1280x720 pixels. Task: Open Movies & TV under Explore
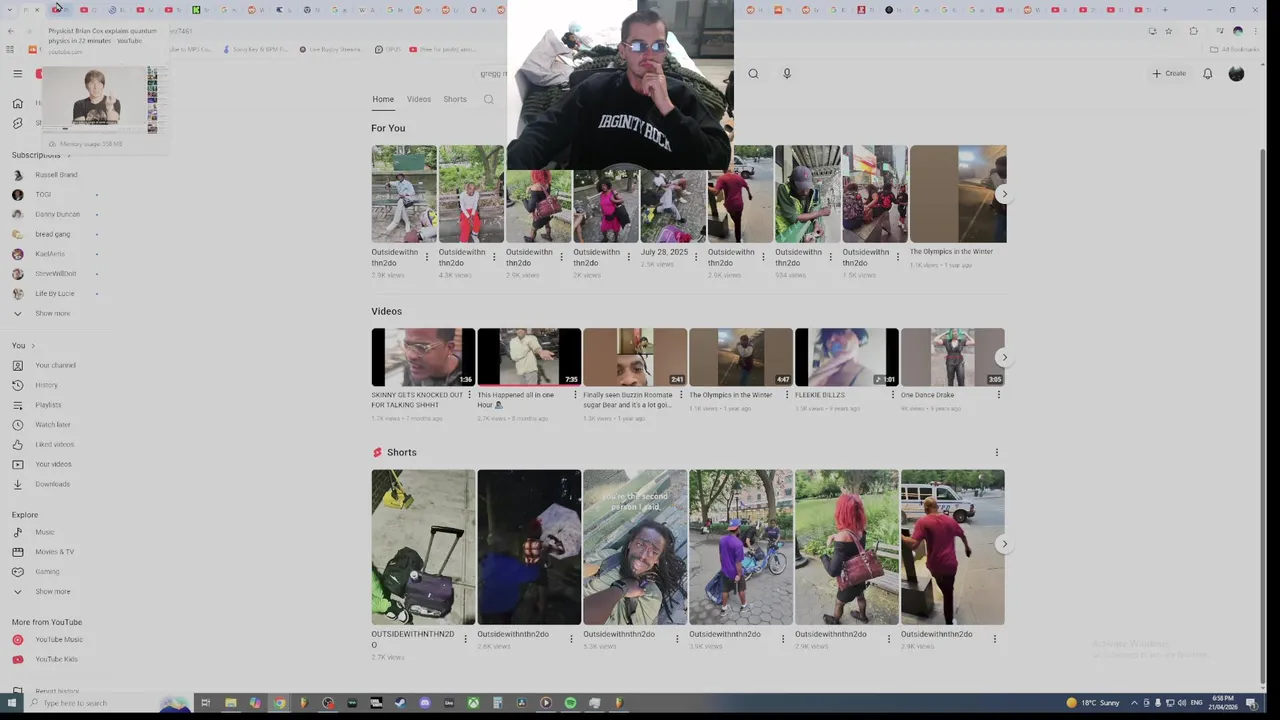pos(55,552)
